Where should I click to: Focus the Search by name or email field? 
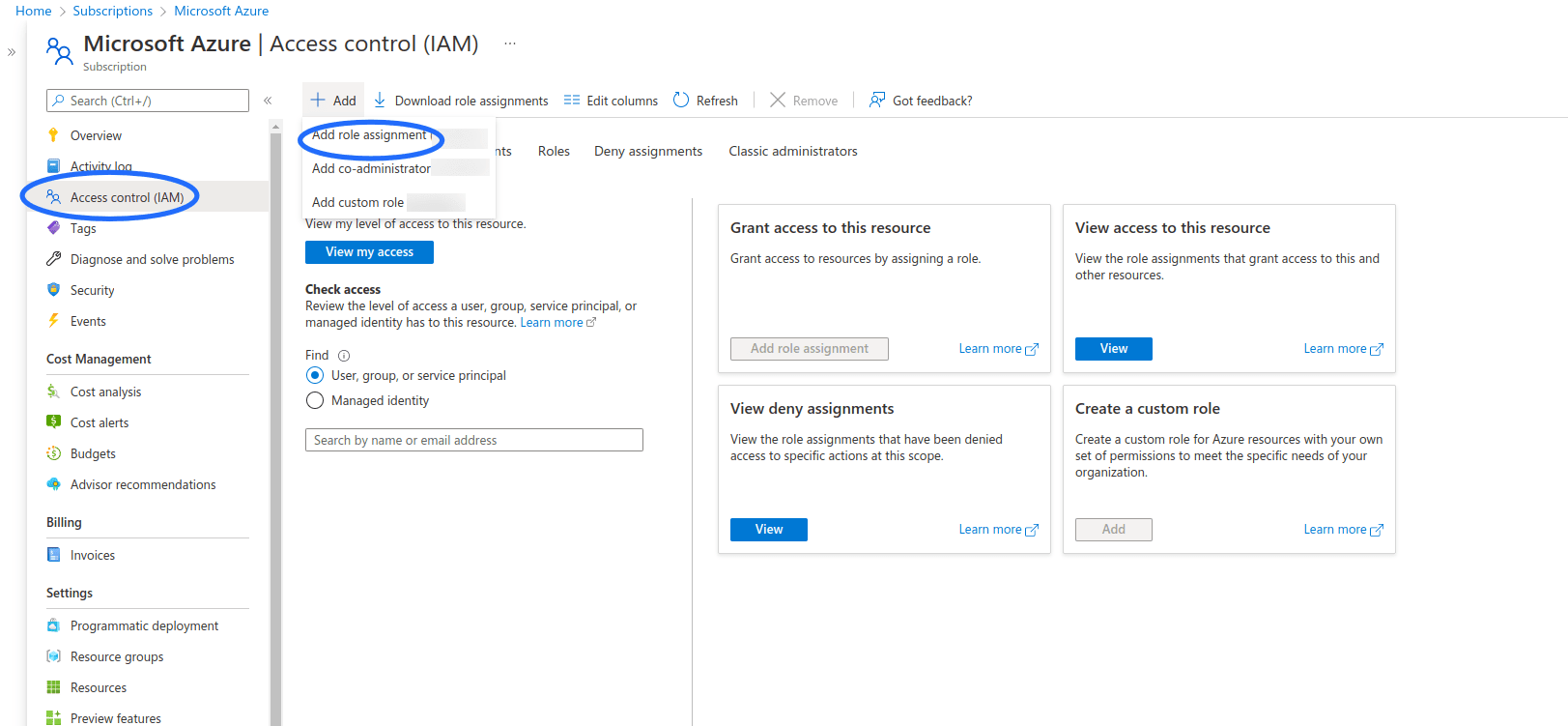point(474,440)
